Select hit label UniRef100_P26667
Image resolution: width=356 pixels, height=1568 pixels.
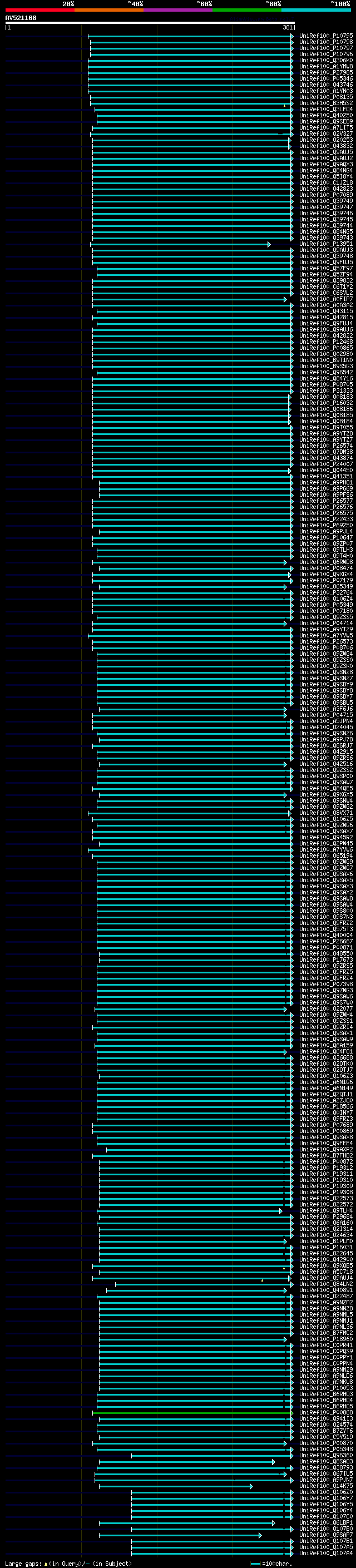325,941
